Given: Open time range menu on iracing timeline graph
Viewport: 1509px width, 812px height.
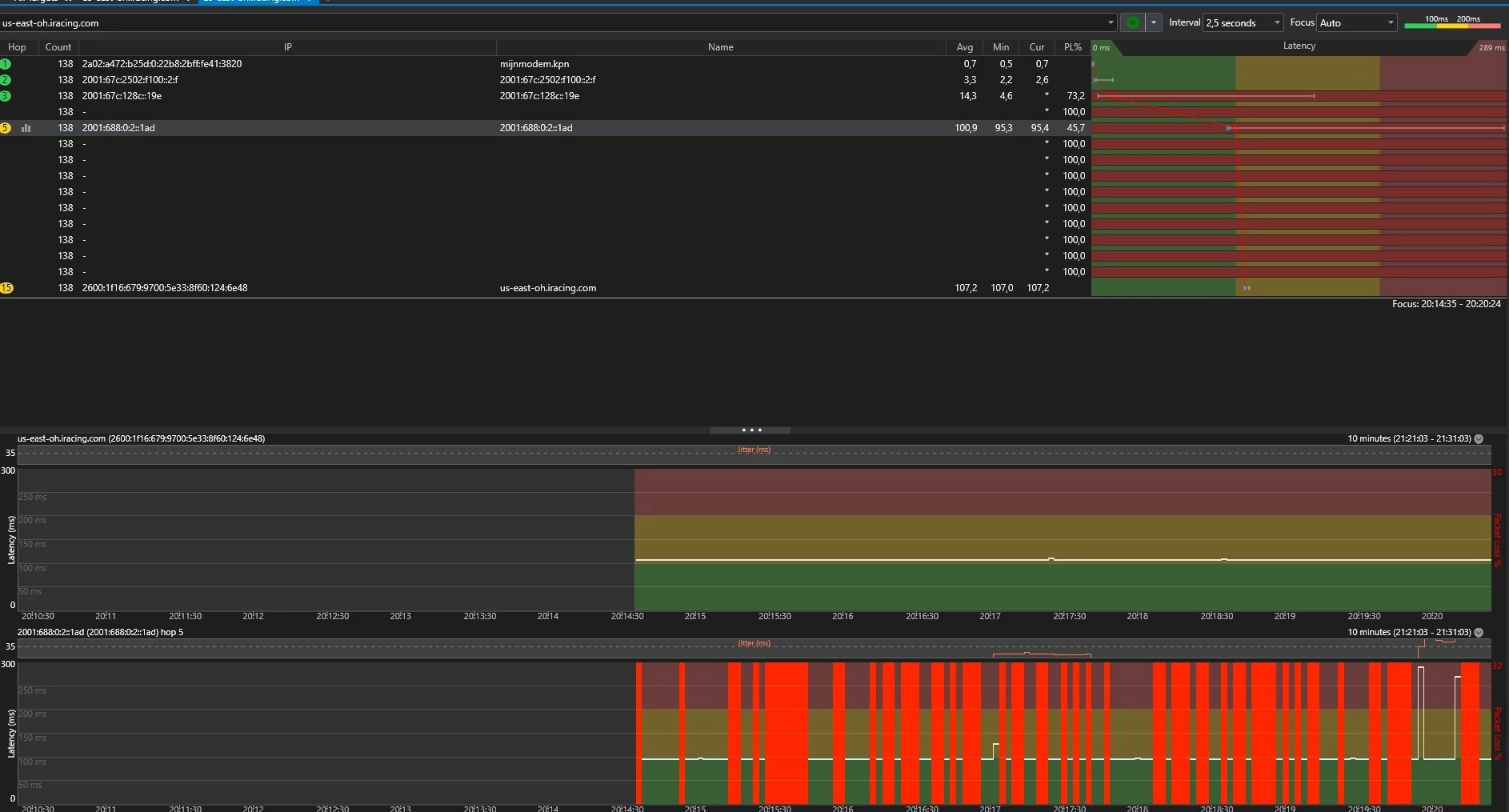Looking at the screenshot, I should [1479, 438].
